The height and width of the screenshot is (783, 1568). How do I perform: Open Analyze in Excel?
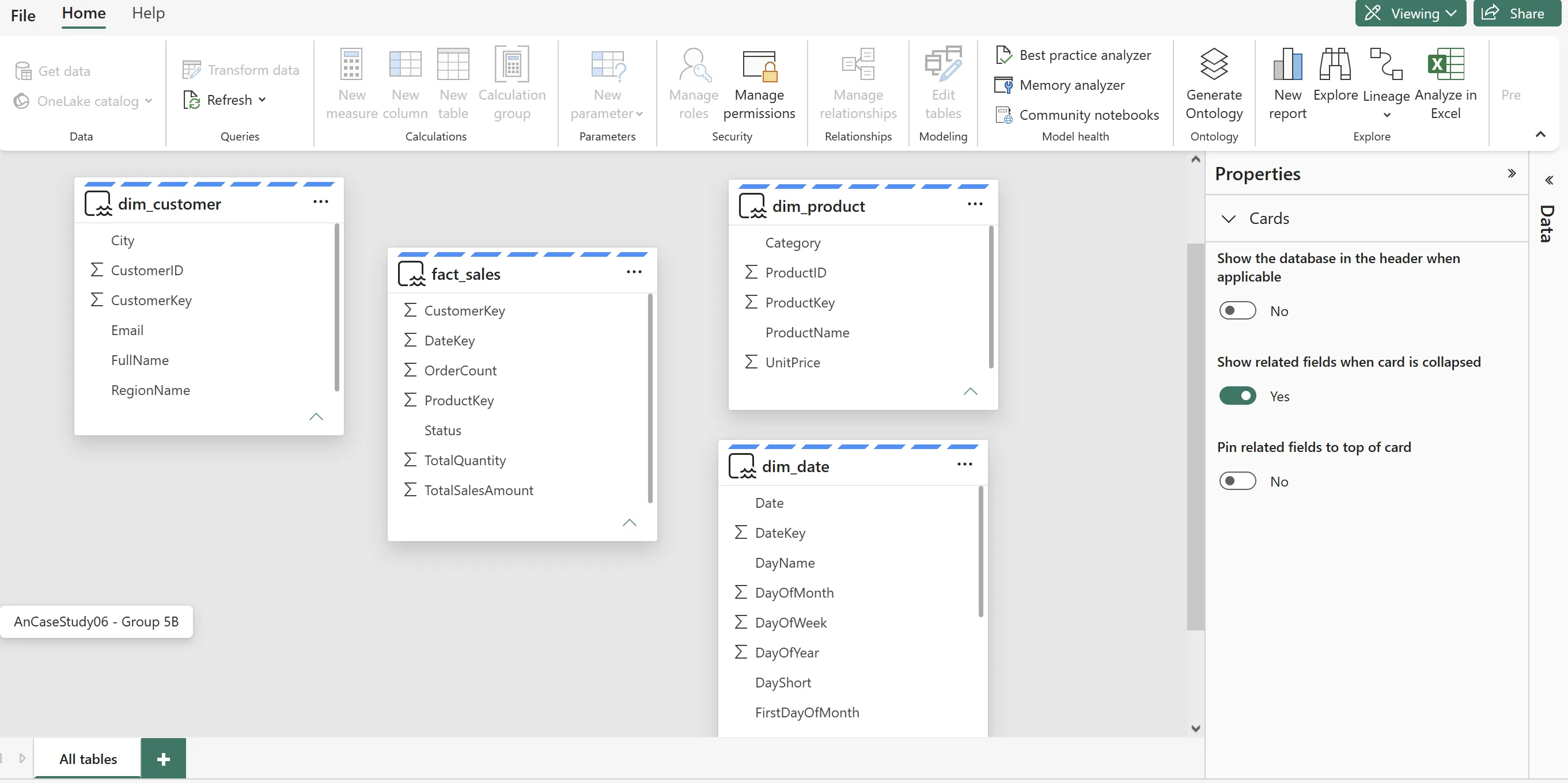[1445, 84]
